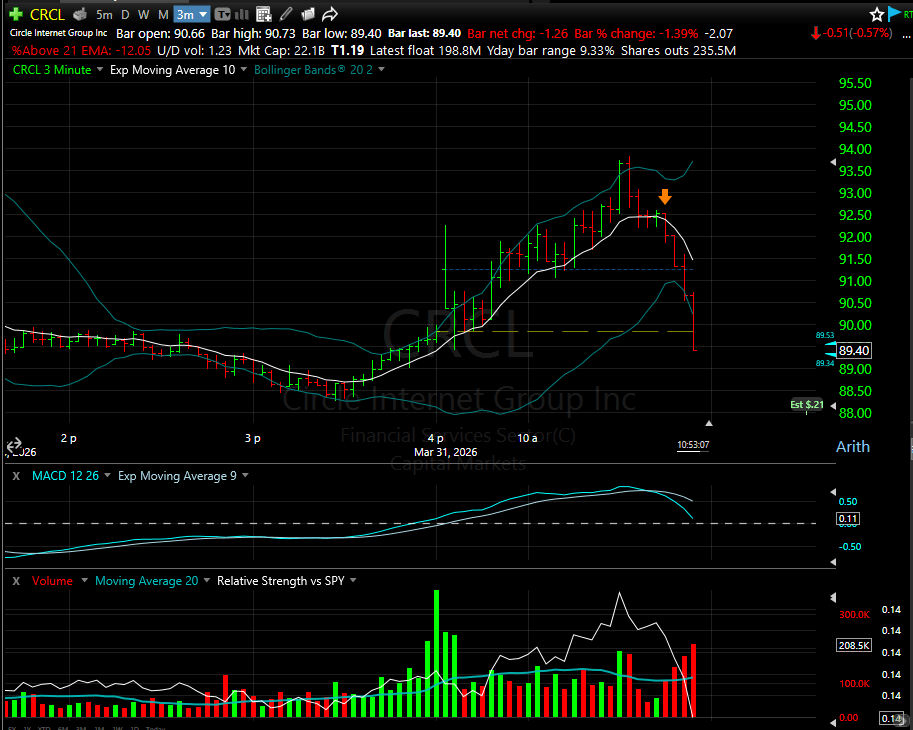Click the folder icon in toolbar
Screen dimensions: 913x730
[307, 14]
